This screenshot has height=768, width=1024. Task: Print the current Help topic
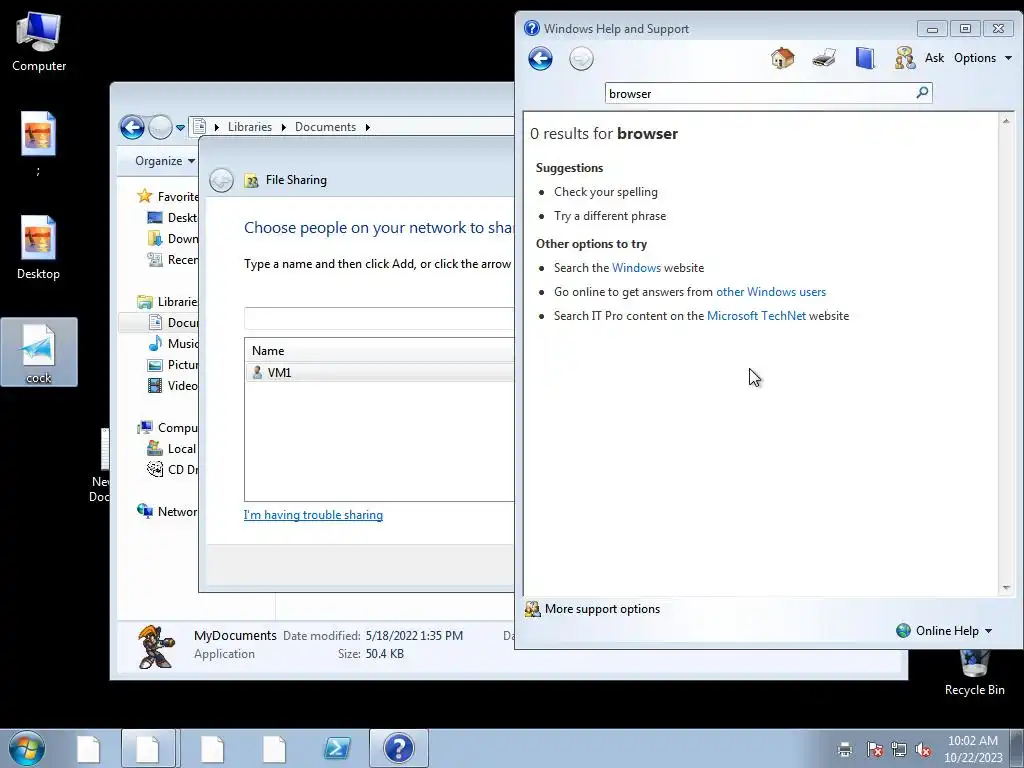tap(824, 58)
